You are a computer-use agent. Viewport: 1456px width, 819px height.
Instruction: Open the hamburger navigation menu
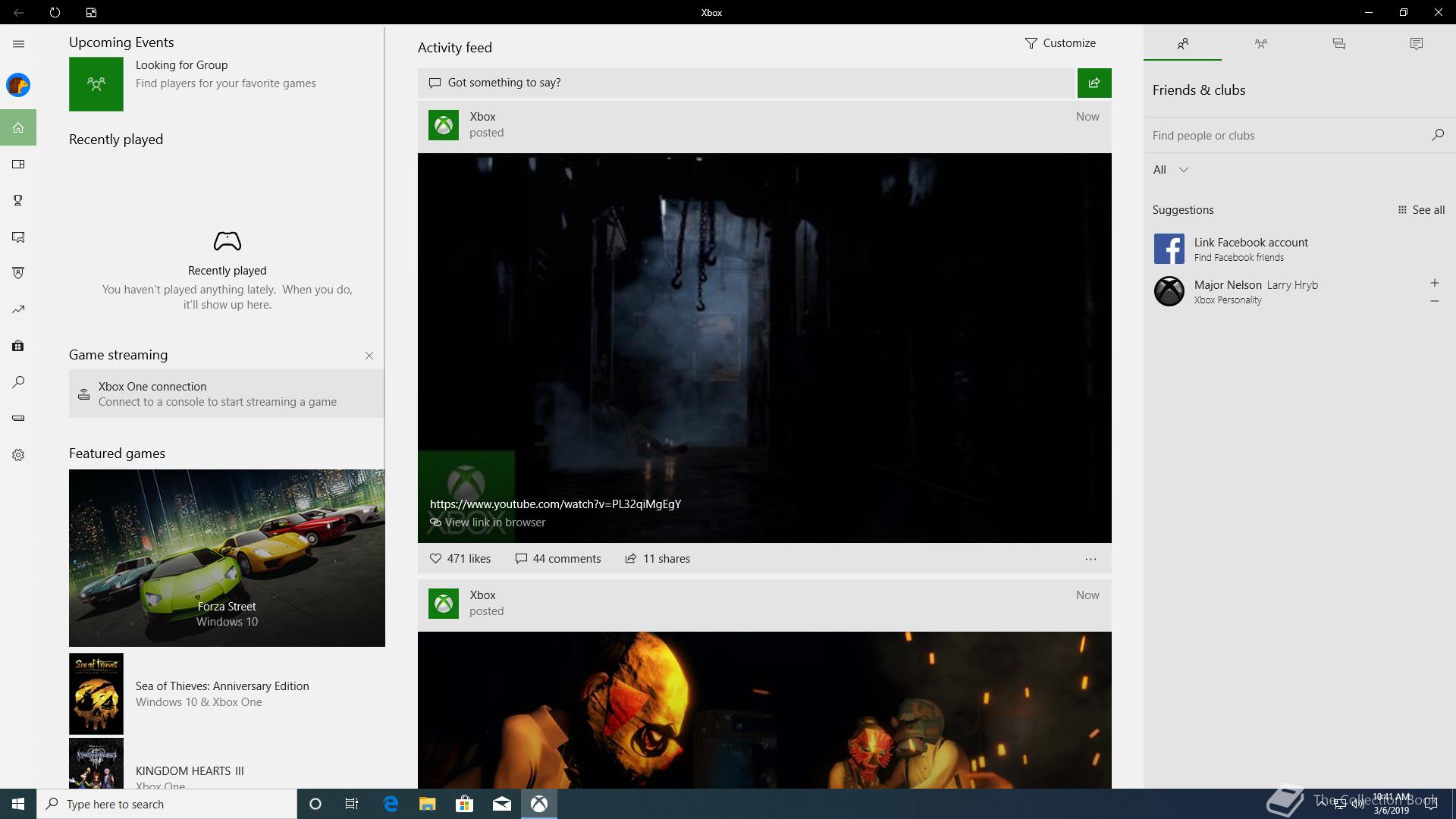[x=18, y=44]
